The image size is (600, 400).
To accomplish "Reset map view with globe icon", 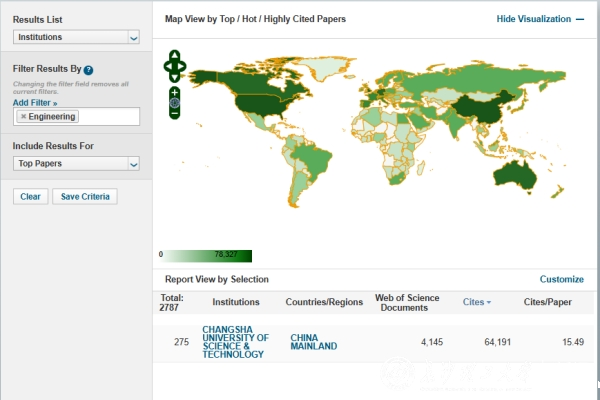I will point(175,102).
